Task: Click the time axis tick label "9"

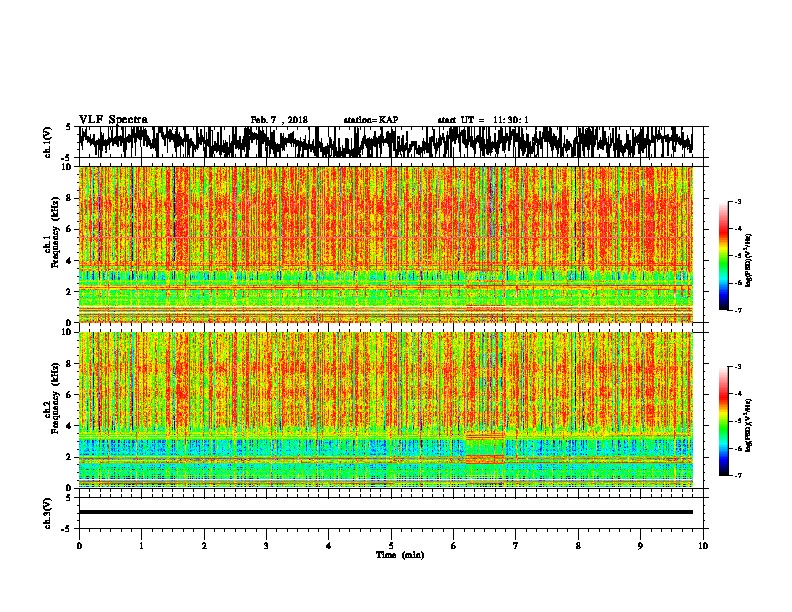Action: tap(640, 546)
